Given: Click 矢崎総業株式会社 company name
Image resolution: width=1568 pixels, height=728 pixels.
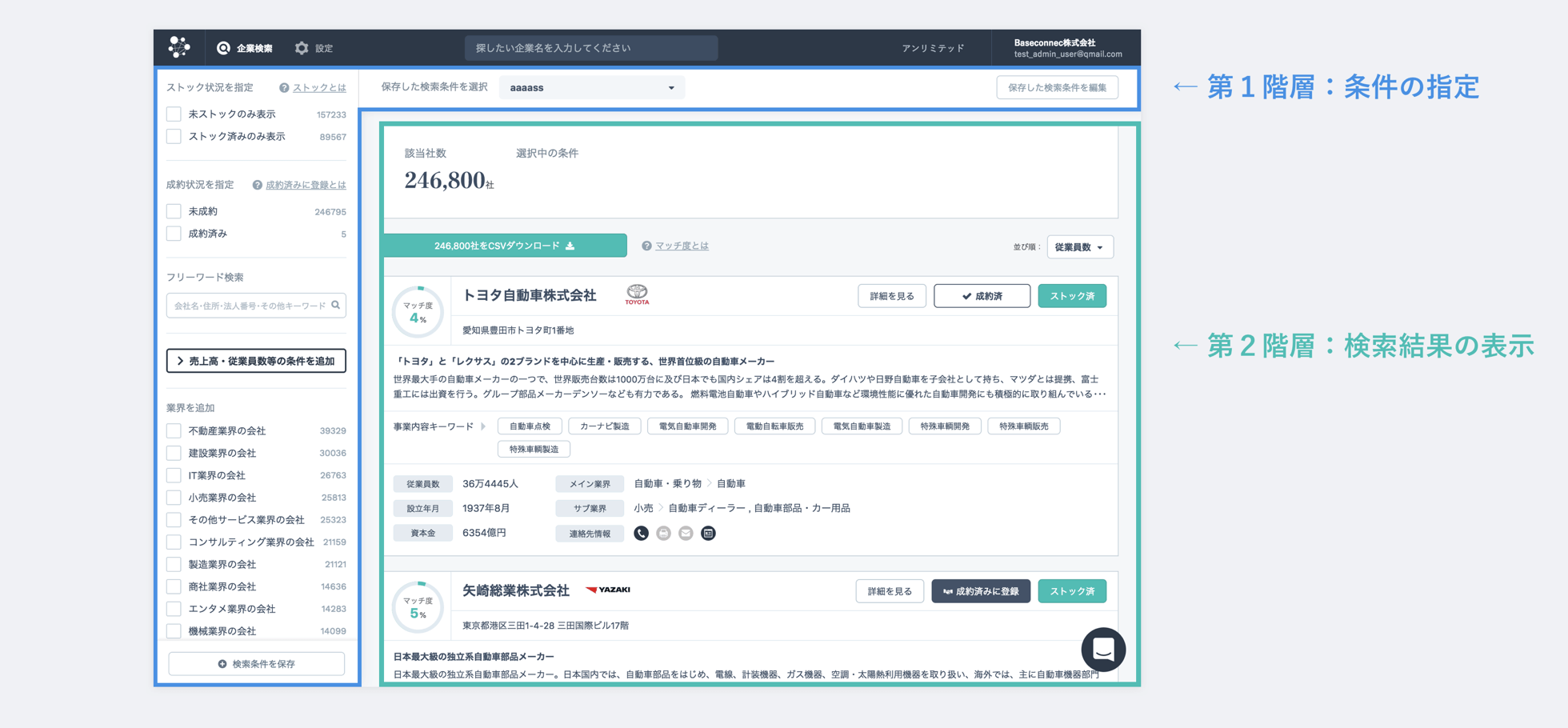Looking at the screenshot, I should pos(516,590).
